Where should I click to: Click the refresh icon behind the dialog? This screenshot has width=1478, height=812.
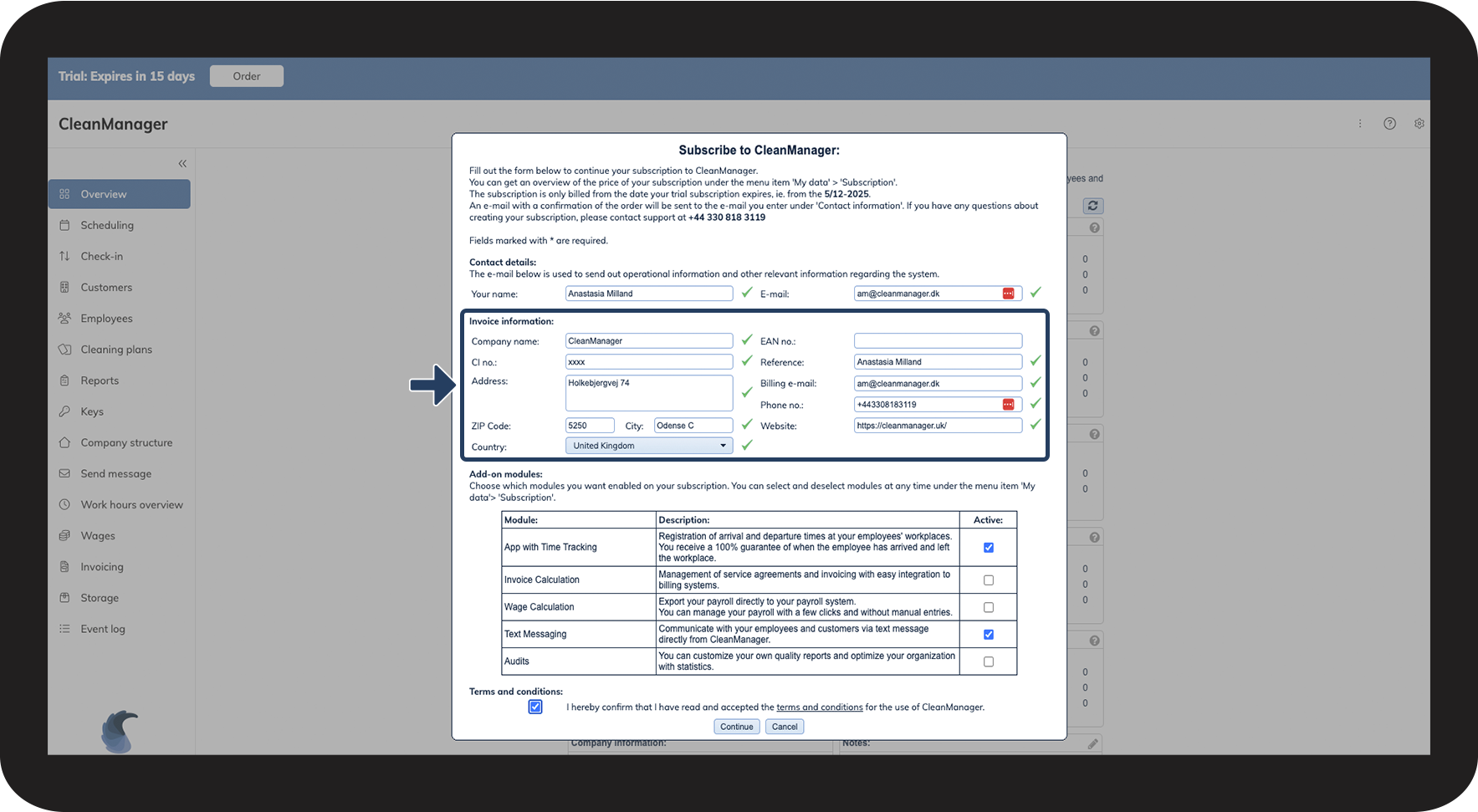pyautogui.click(x=1093, y=206)
